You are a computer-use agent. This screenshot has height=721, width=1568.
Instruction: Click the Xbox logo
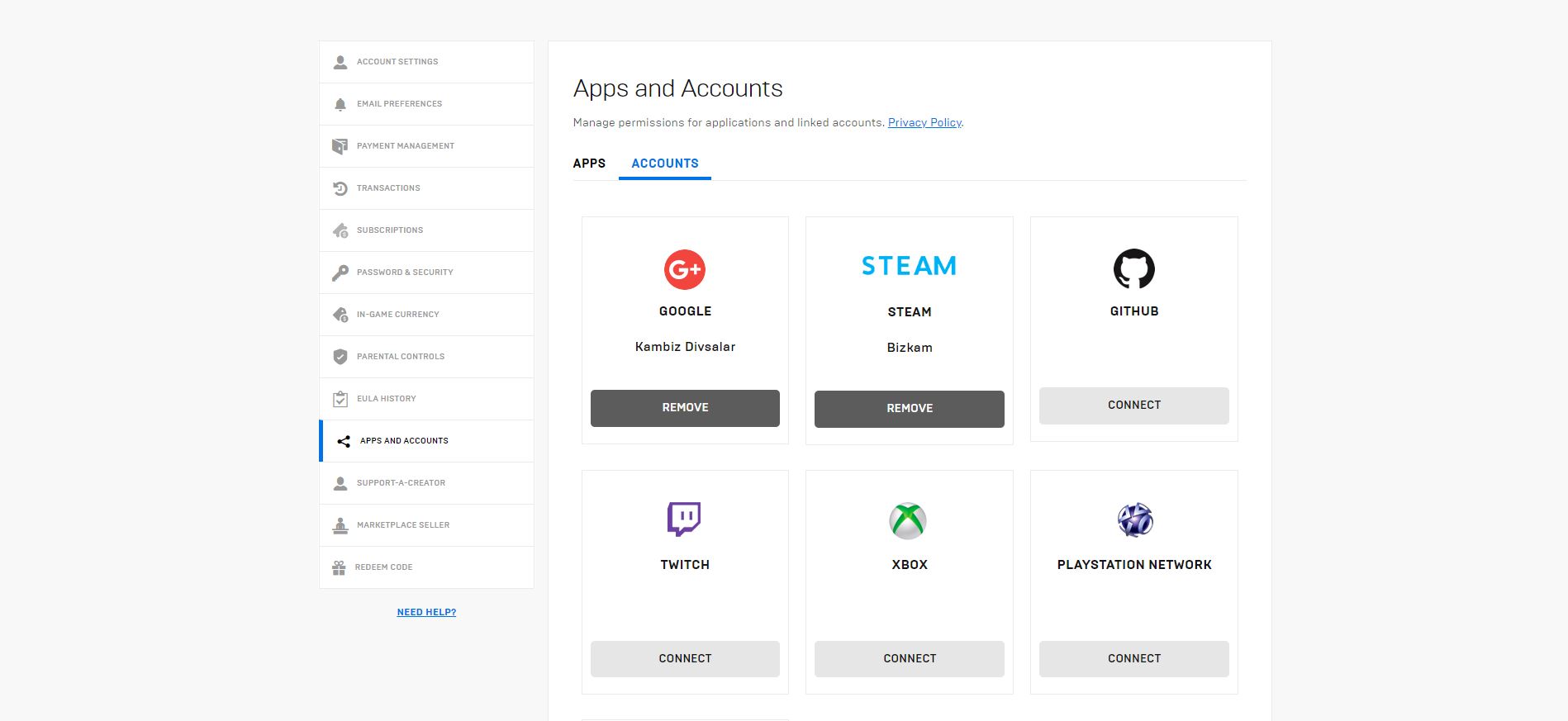click(x=908, y=520)
